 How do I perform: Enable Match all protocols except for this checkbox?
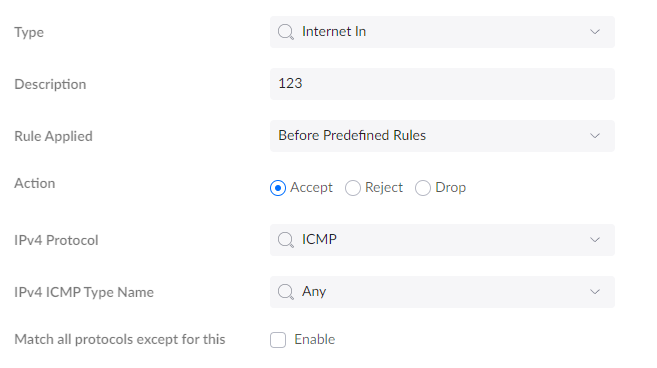pos(278,340)
